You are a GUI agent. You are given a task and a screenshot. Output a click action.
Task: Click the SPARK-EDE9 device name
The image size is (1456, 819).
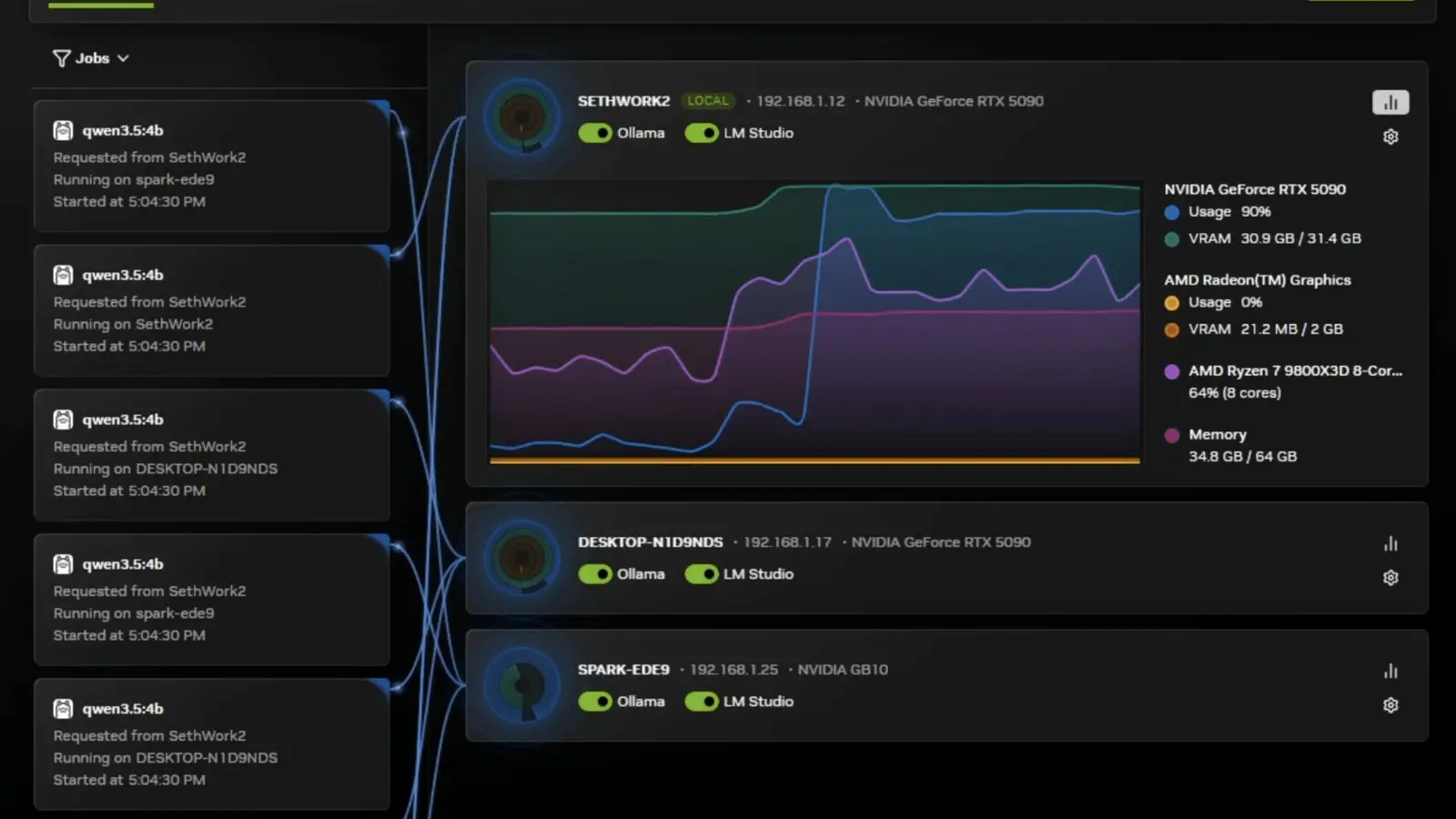623,670
